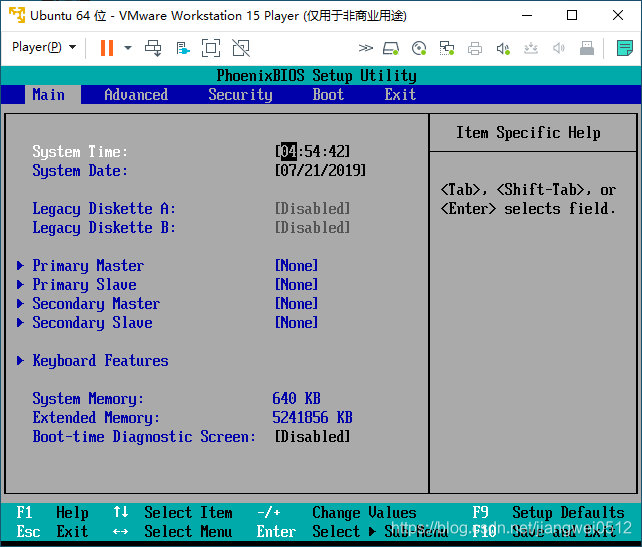Click the network adapter icon

coord(447,48)
